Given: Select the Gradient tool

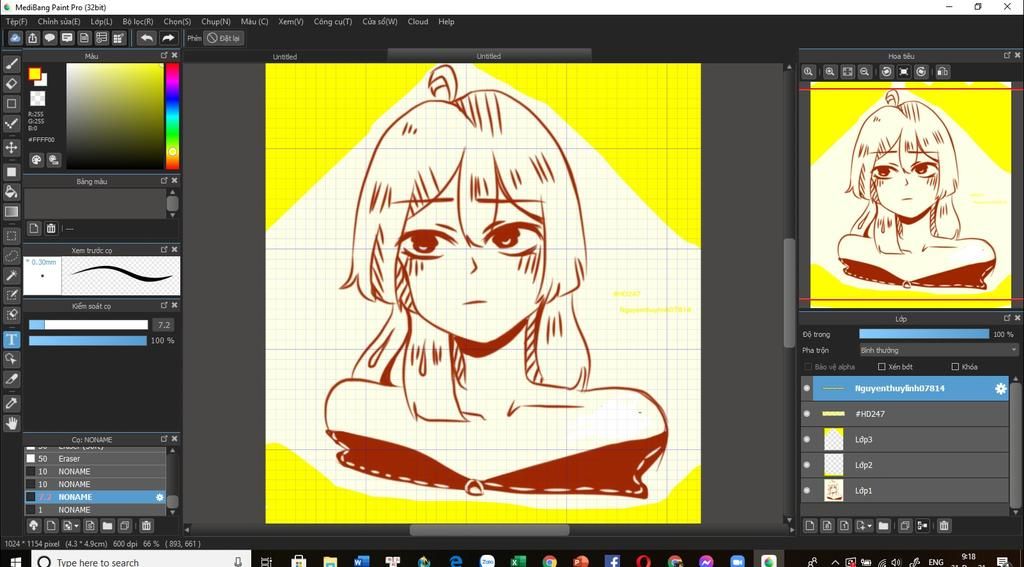Looking at the screenshot, I should tap(12, 211).
